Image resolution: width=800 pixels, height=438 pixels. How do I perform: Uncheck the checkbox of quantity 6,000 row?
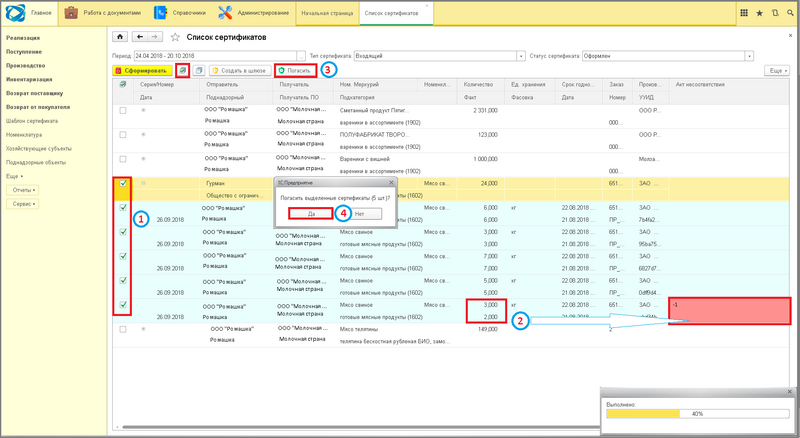pos(122,207)
